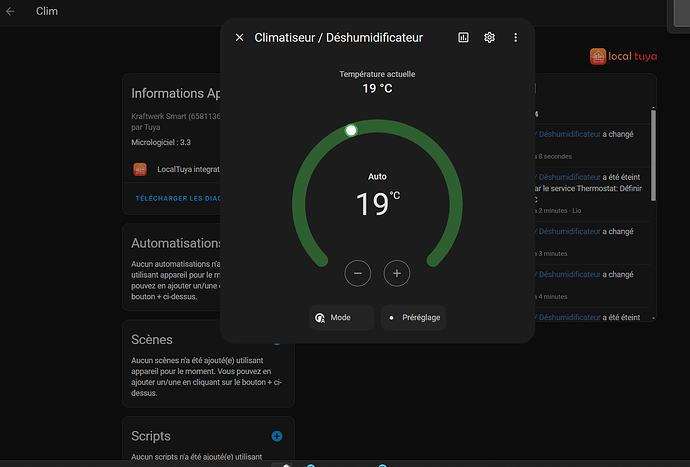Image resolution: width=690 pixels, height=467 pixels.
Task: Add a script with the blue plus icon
Action: click(x=277, y=436)
